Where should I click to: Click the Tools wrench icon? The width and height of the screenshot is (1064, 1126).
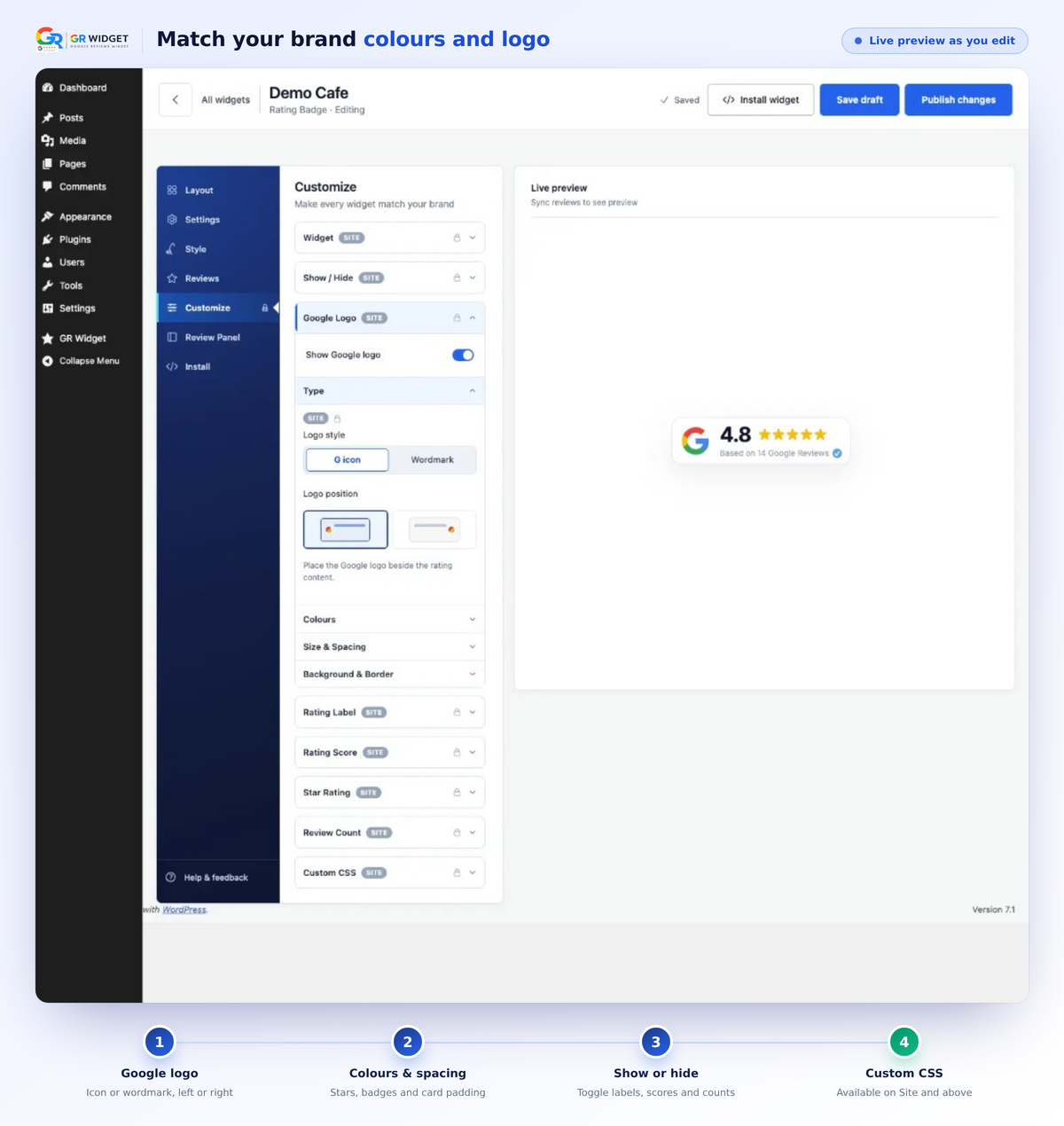point(48,285)
